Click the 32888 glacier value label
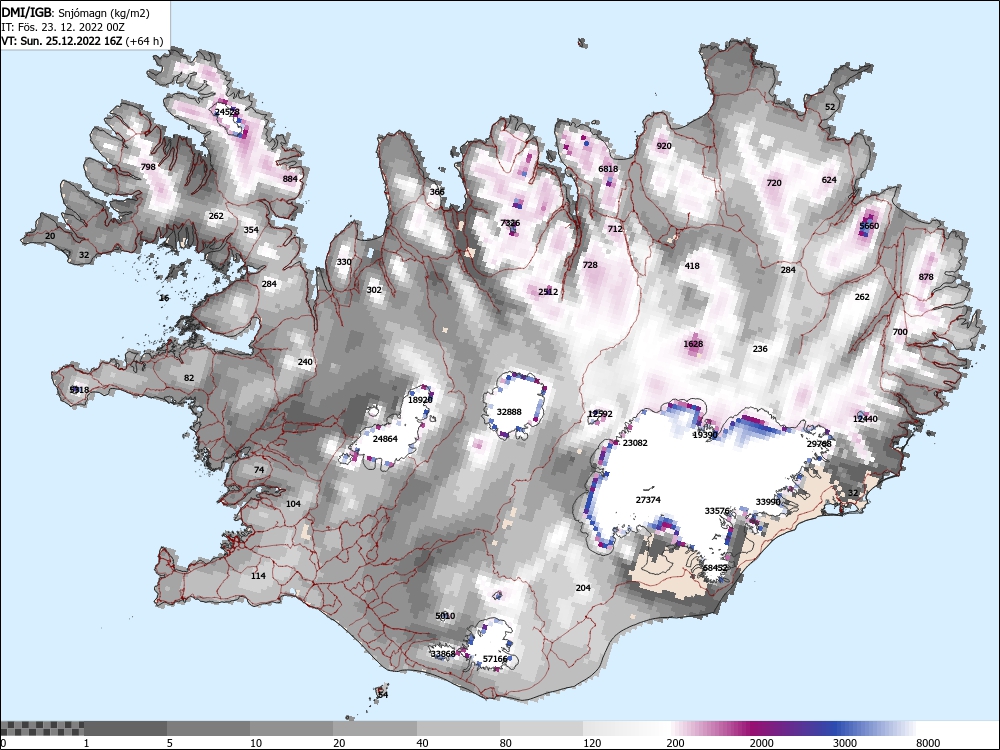This screenshot has height=750, width=1000. (x=509, y=412)
